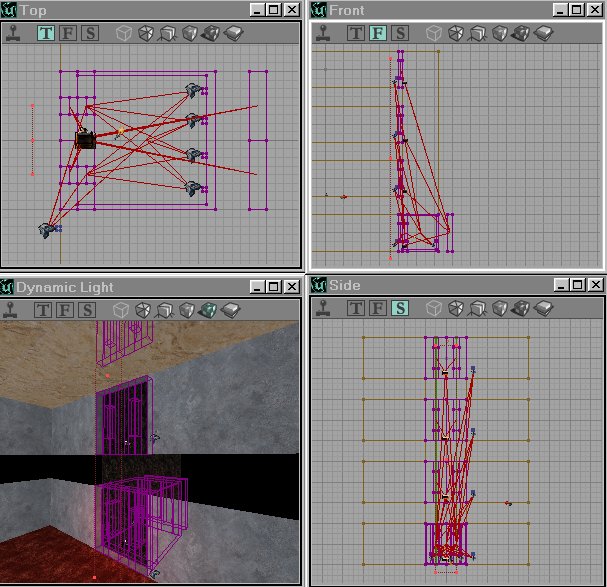Select the S view button in Front viewport

pos(400,33)
